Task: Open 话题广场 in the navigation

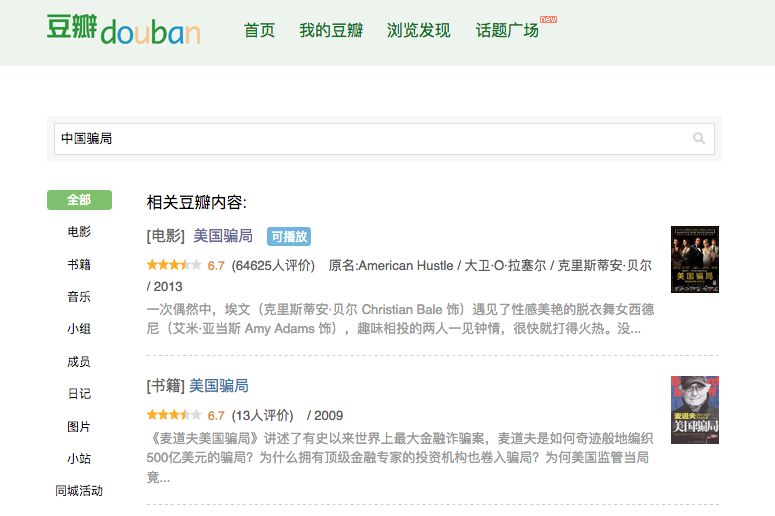Action: (507, 30)
